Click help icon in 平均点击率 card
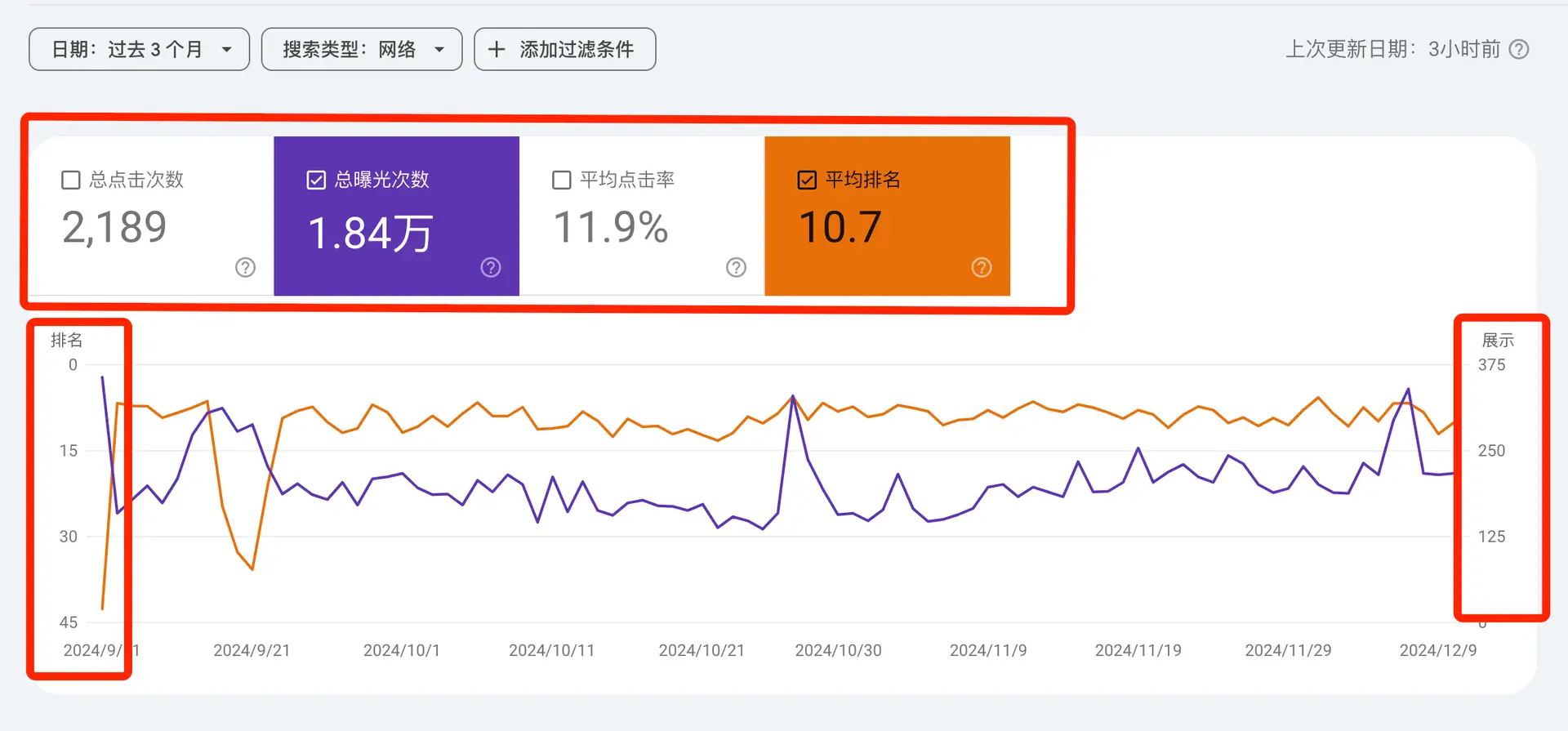The height and width of the screenshot is (731, 1568). (x=736, y=267)
